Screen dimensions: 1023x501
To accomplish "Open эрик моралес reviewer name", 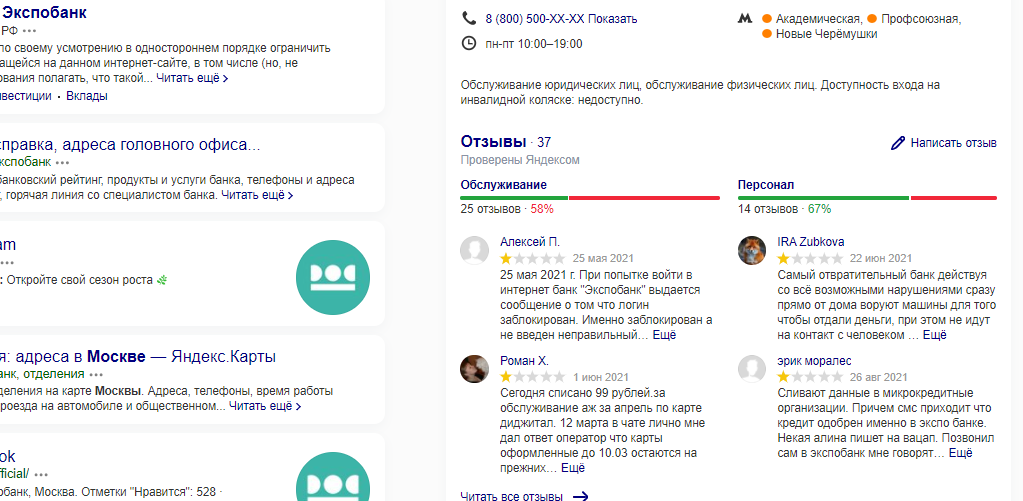I will point(814,361).
